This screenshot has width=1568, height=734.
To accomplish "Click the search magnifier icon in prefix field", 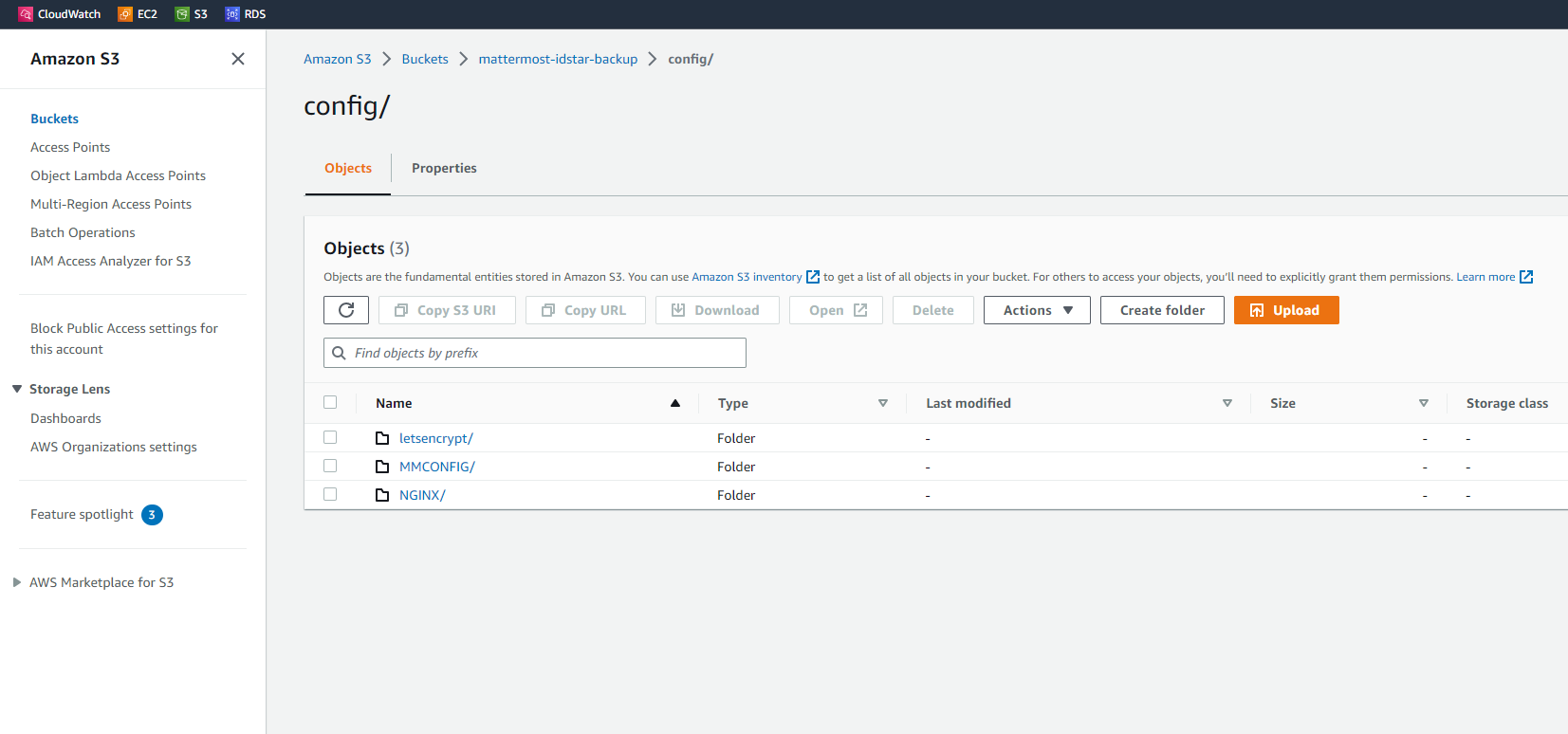I will click(x=339, y=353).
